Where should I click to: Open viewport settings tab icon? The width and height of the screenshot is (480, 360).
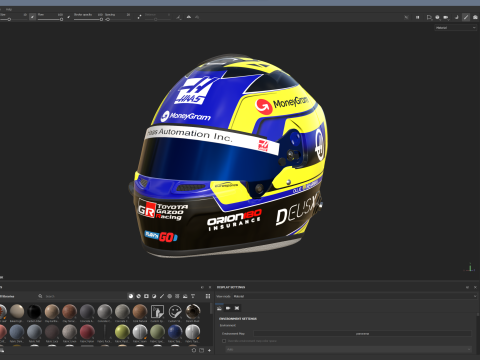point(237,308)
